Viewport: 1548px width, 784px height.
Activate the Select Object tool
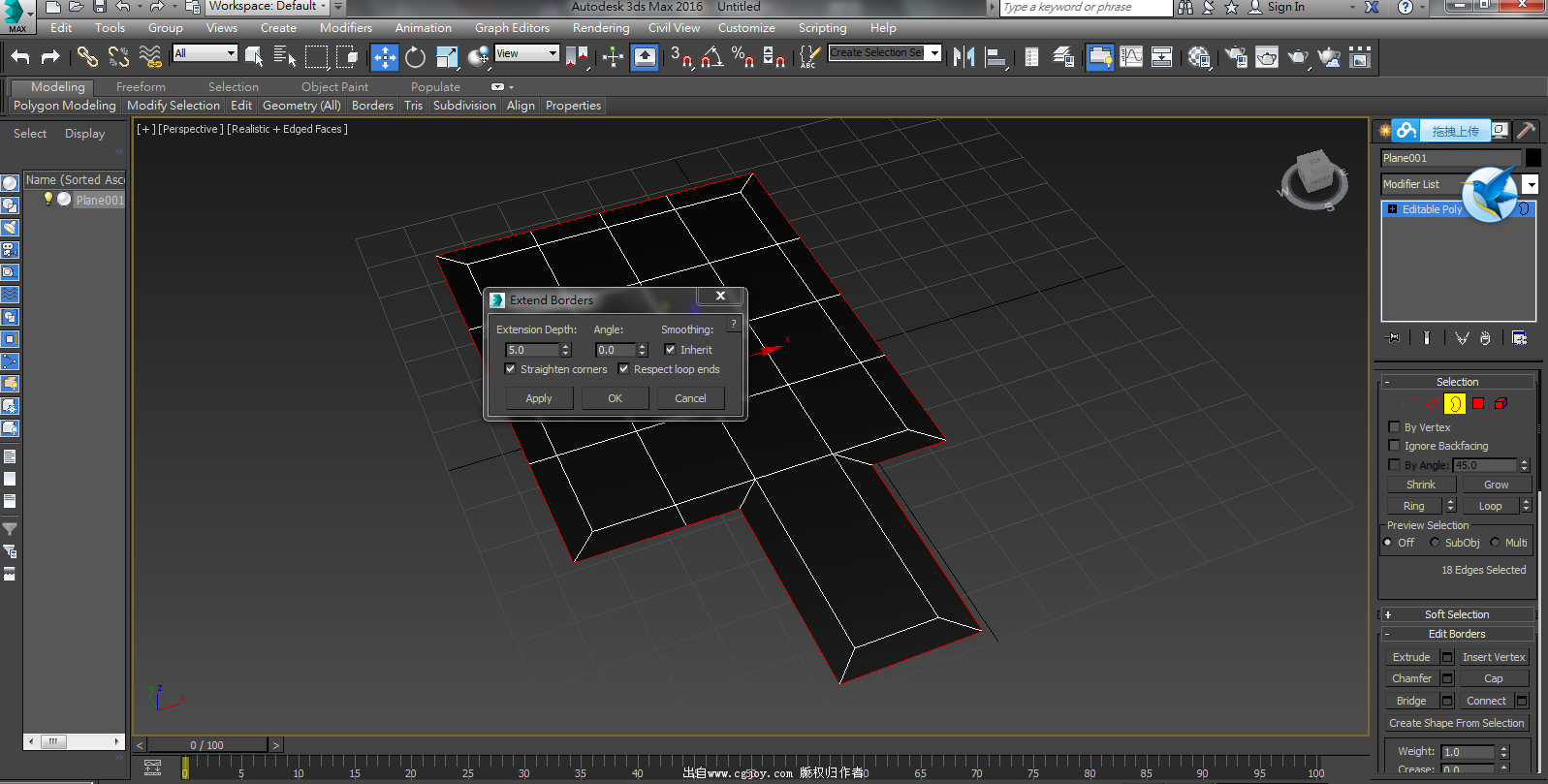click(254, 57)
